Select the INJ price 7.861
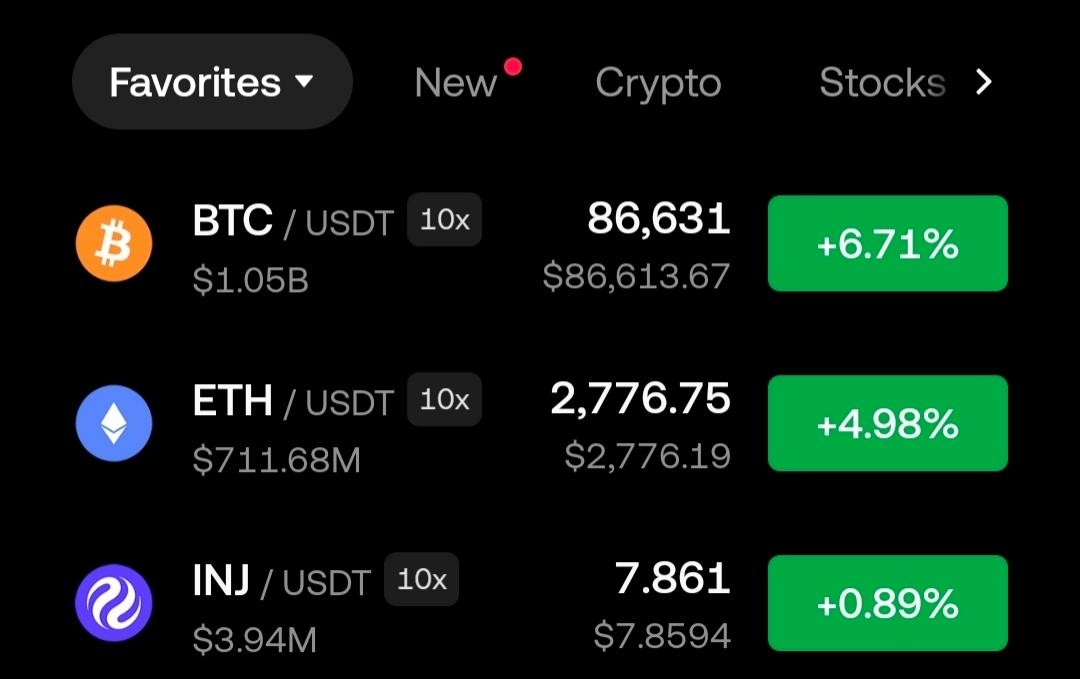Viewport: 1080px width, 679px height. (672, 578)
